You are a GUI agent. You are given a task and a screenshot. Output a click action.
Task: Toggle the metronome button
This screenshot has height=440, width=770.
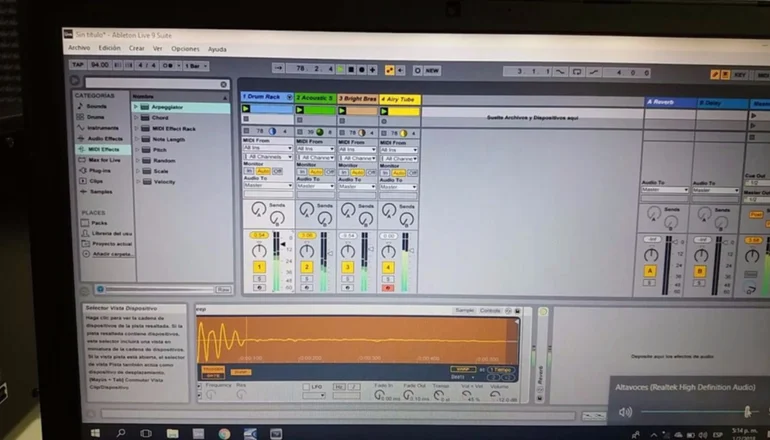[x=168, y=65]
